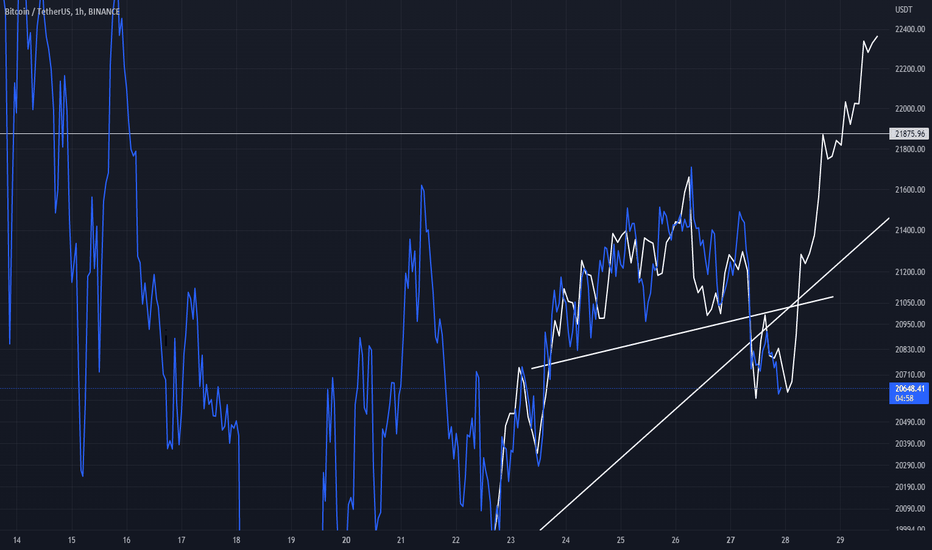Click date 17 on the time axis
Viewport: 932px width, 550px height.
coord(181,540)
